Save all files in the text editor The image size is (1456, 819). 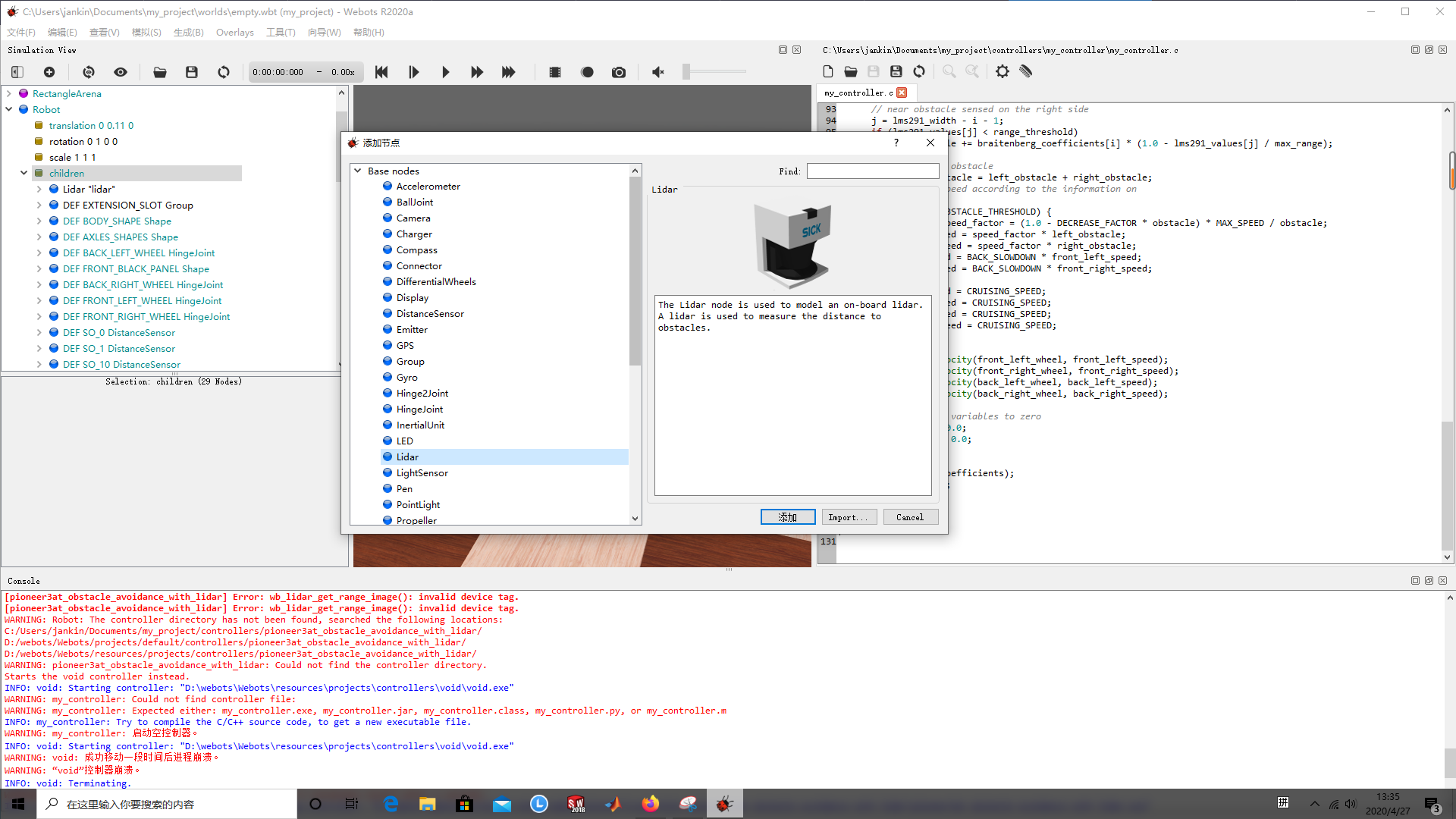tap(896, 71)
